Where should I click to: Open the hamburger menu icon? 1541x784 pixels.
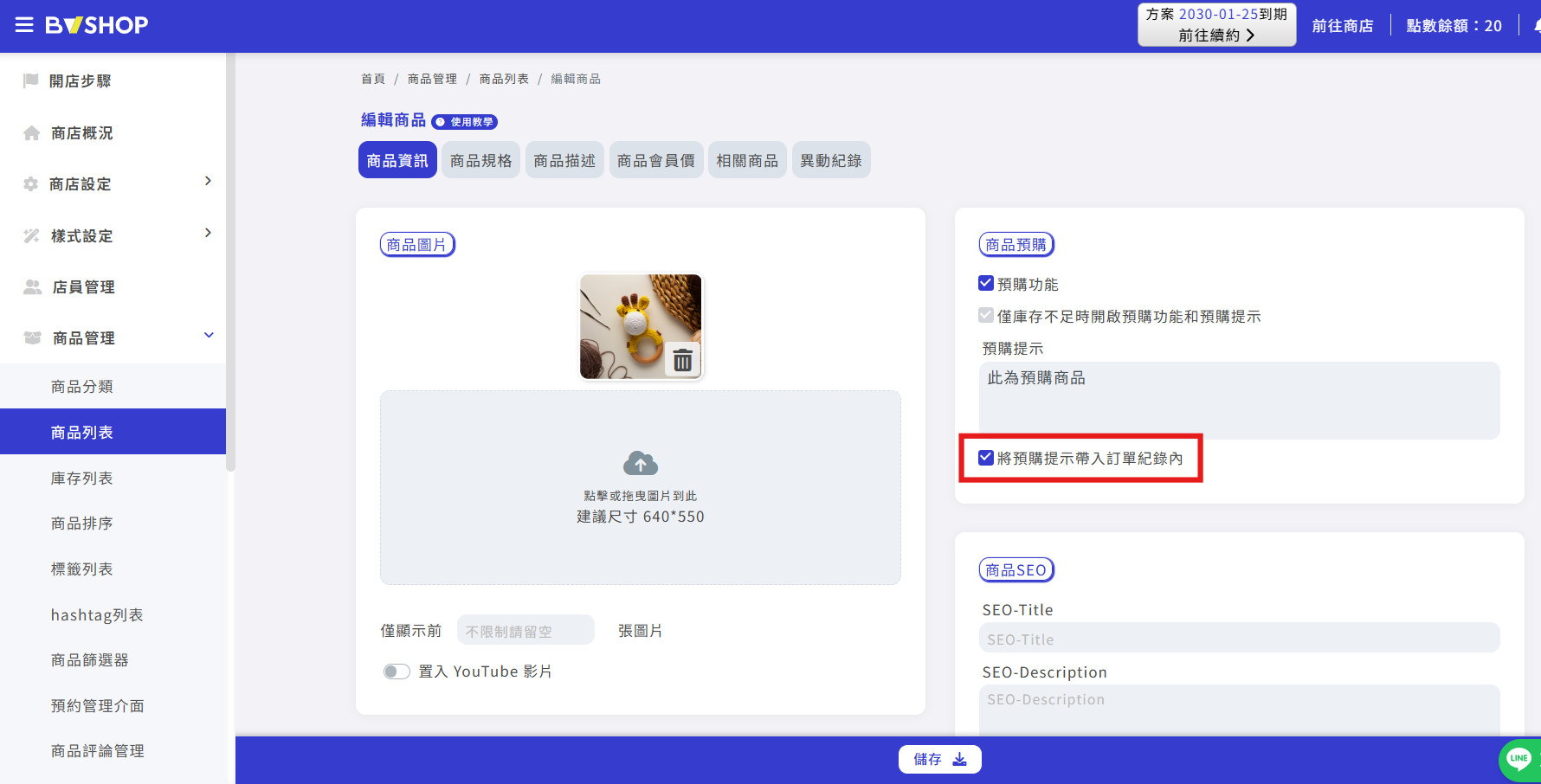(x=24, y=25)
